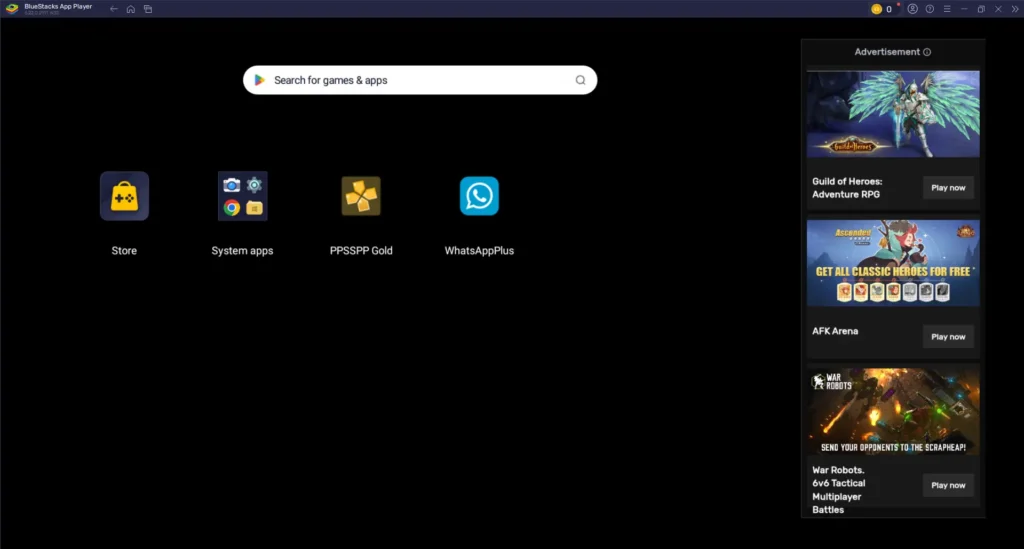This screenshot has height=549, width=1024.
Task: Restore the BlueStacks window size
Action: [981, 9]
